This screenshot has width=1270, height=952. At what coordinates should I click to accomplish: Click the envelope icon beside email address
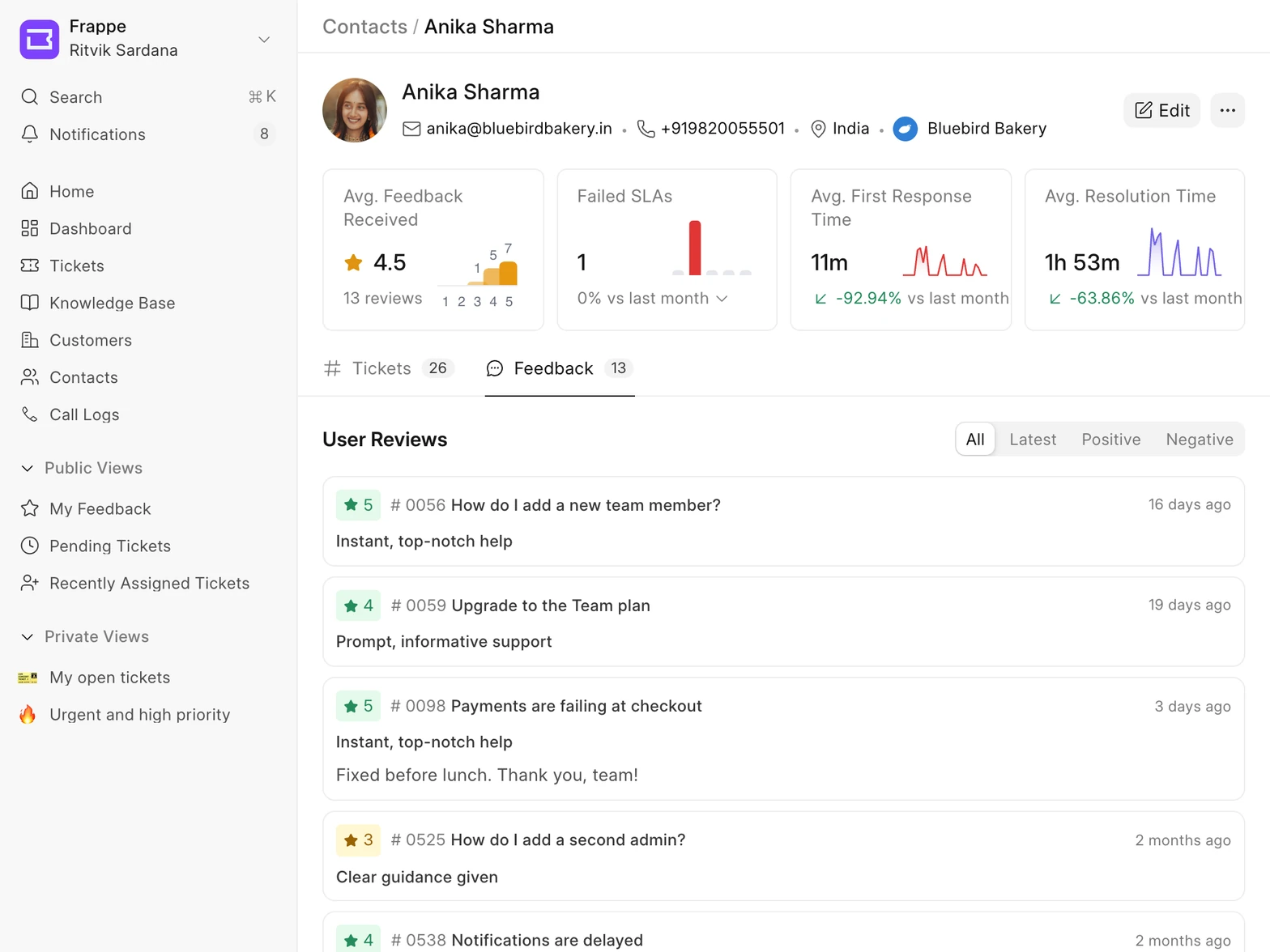[x=411, y=129]
